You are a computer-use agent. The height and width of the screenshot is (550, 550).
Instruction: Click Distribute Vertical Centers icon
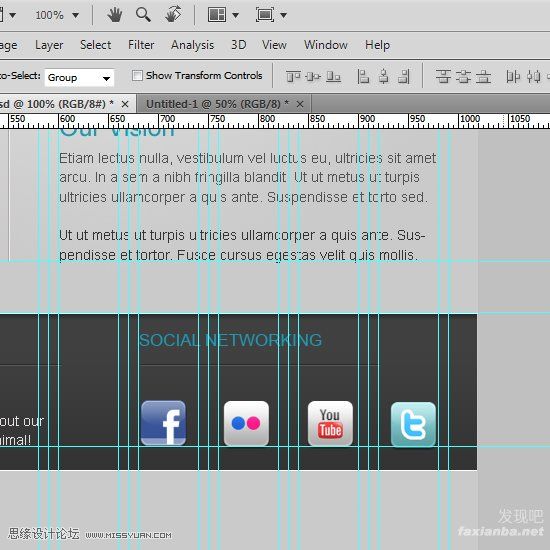(x=463, y=76)
